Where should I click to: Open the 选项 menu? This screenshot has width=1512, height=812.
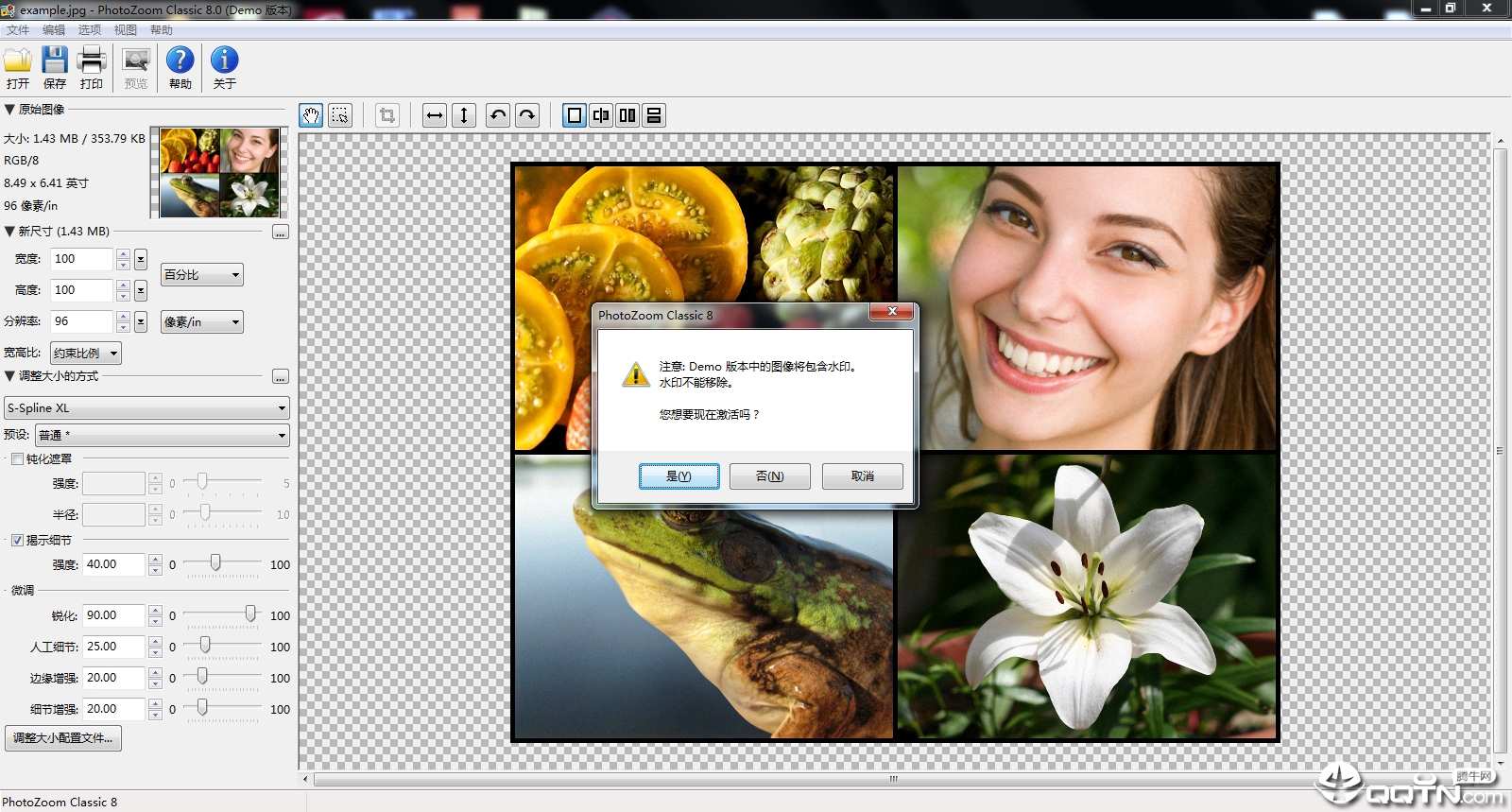pyautogui.click(x=90, y=30)
